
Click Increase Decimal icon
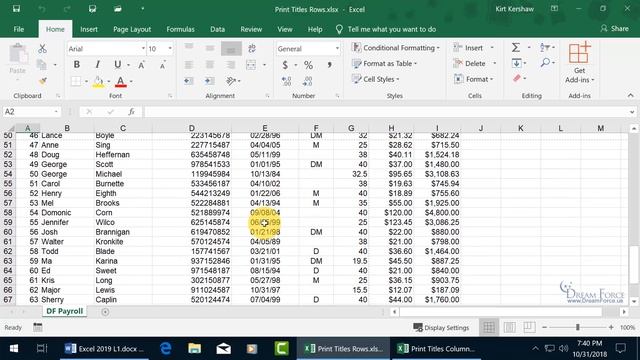[x=287, y=81]
